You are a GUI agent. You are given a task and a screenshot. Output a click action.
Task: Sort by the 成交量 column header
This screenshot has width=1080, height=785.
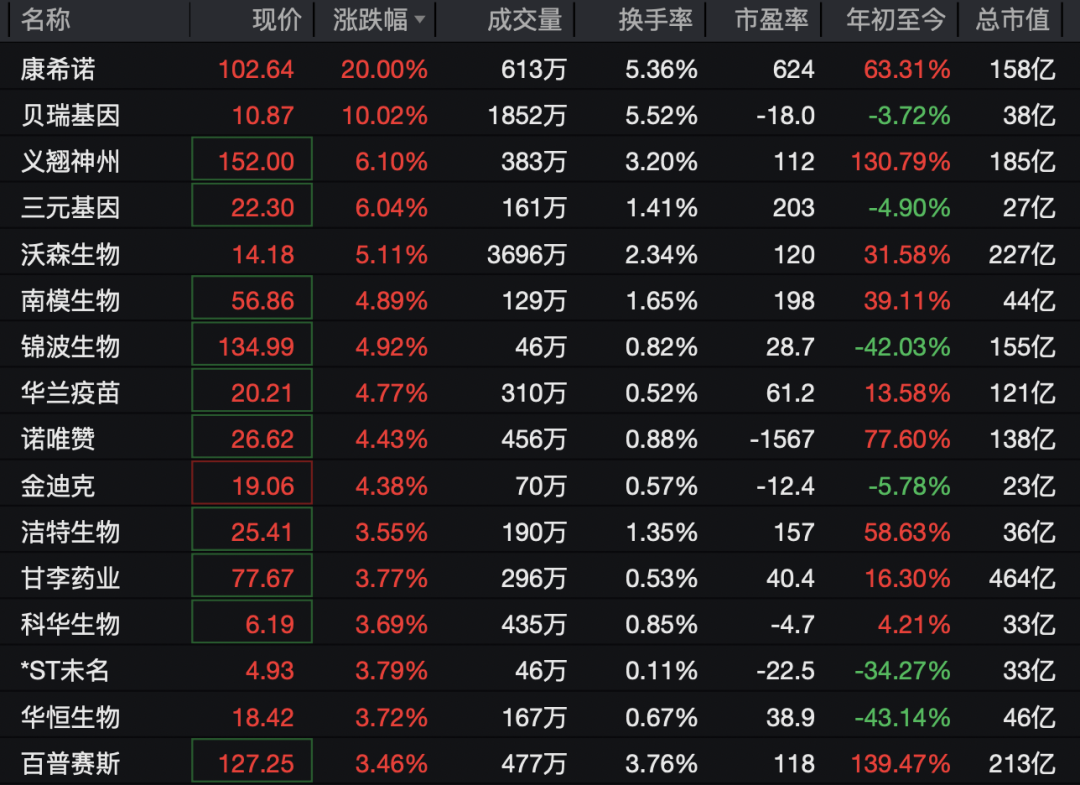pyautogui.click(x=525, y=20)
